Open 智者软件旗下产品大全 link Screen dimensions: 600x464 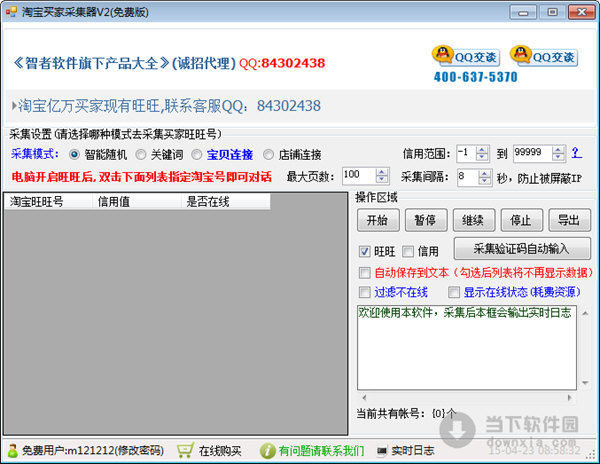pyautogui.click(x=91, y=63)
